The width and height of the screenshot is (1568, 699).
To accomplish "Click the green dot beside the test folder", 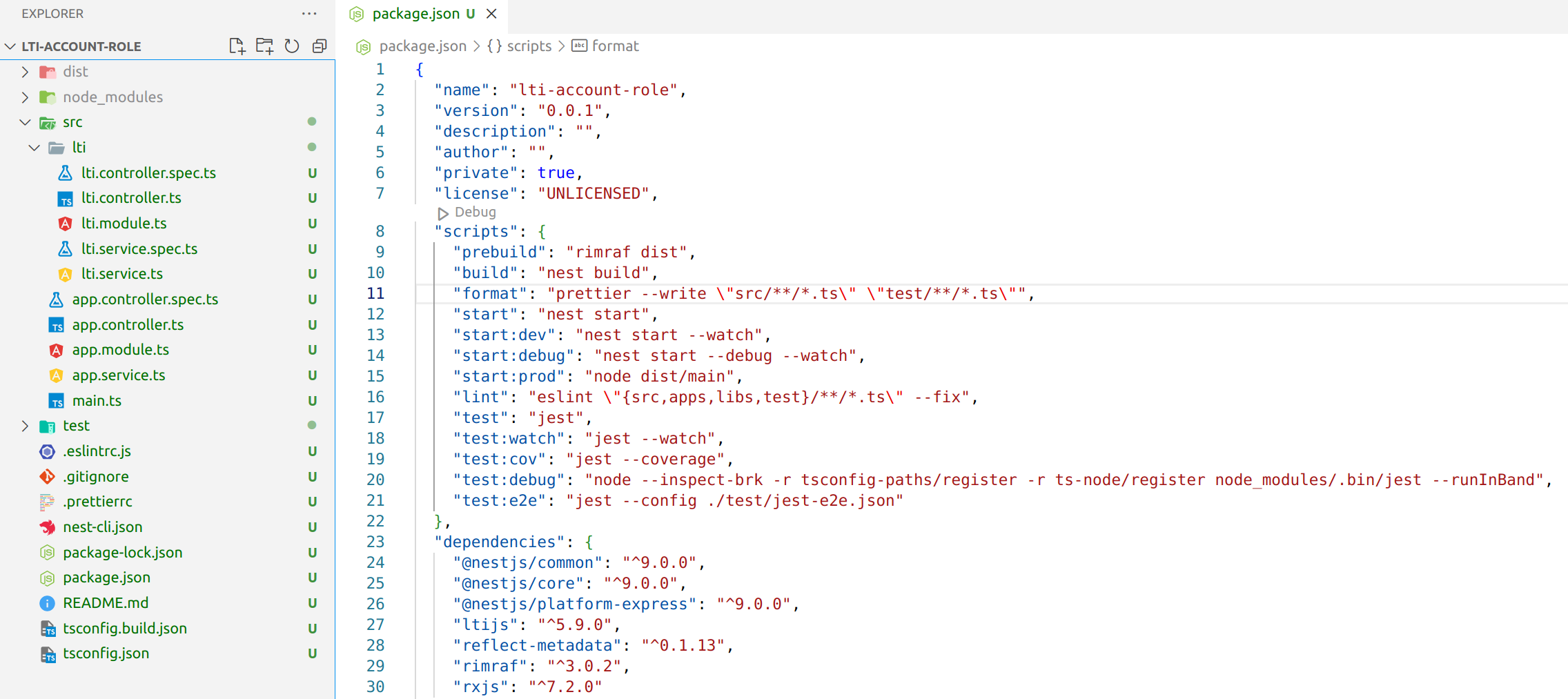I will 312,426.
